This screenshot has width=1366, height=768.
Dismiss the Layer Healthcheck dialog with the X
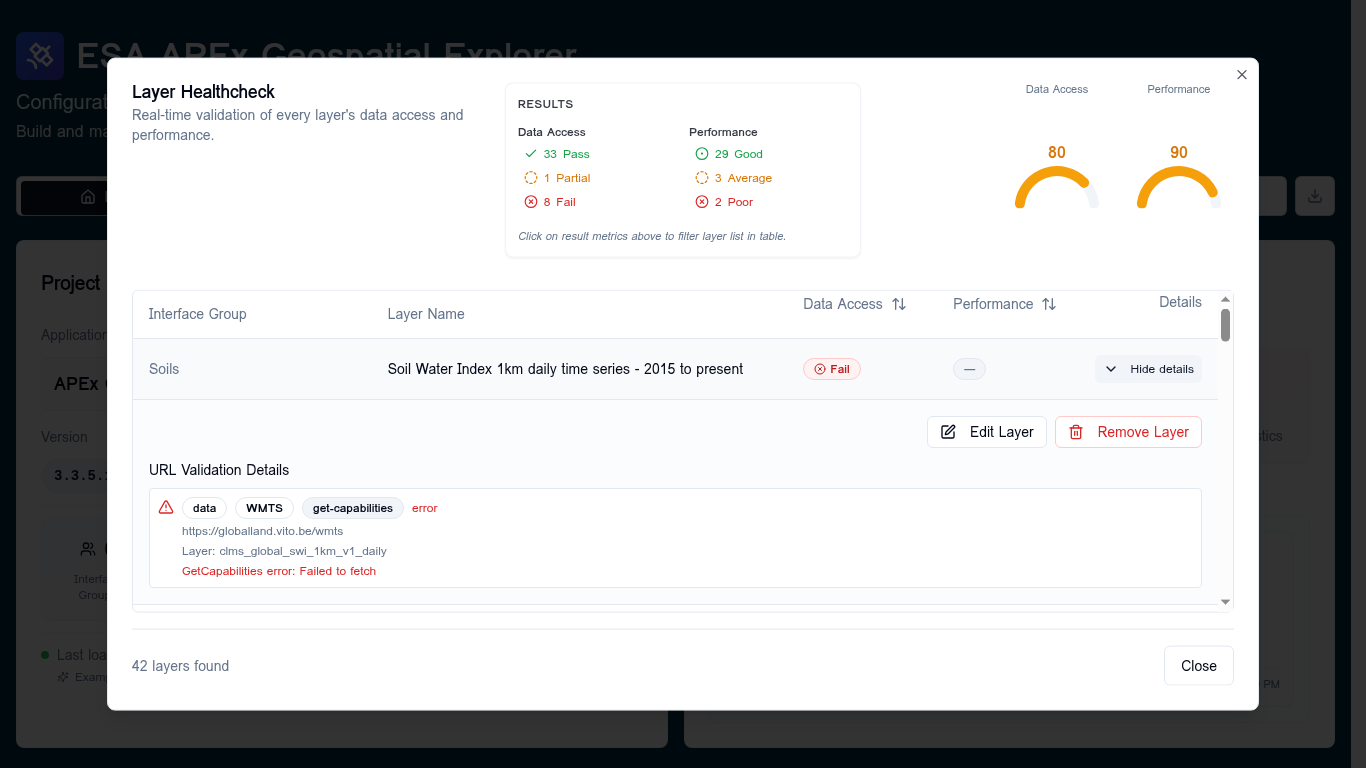1242,75
